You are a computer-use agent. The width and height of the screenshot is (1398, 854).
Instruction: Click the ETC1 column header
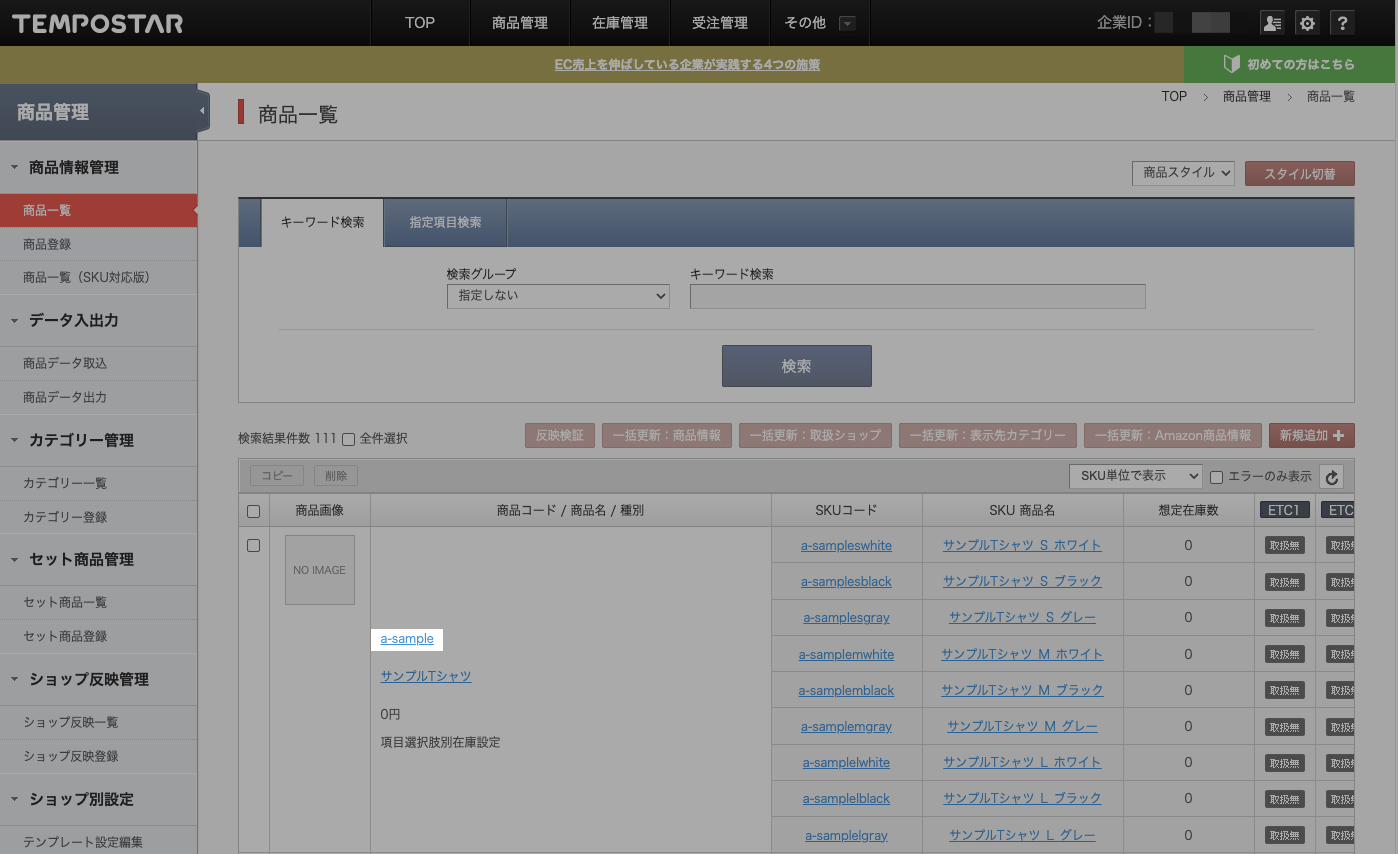pyautogui.click(x=1284, y=510)
